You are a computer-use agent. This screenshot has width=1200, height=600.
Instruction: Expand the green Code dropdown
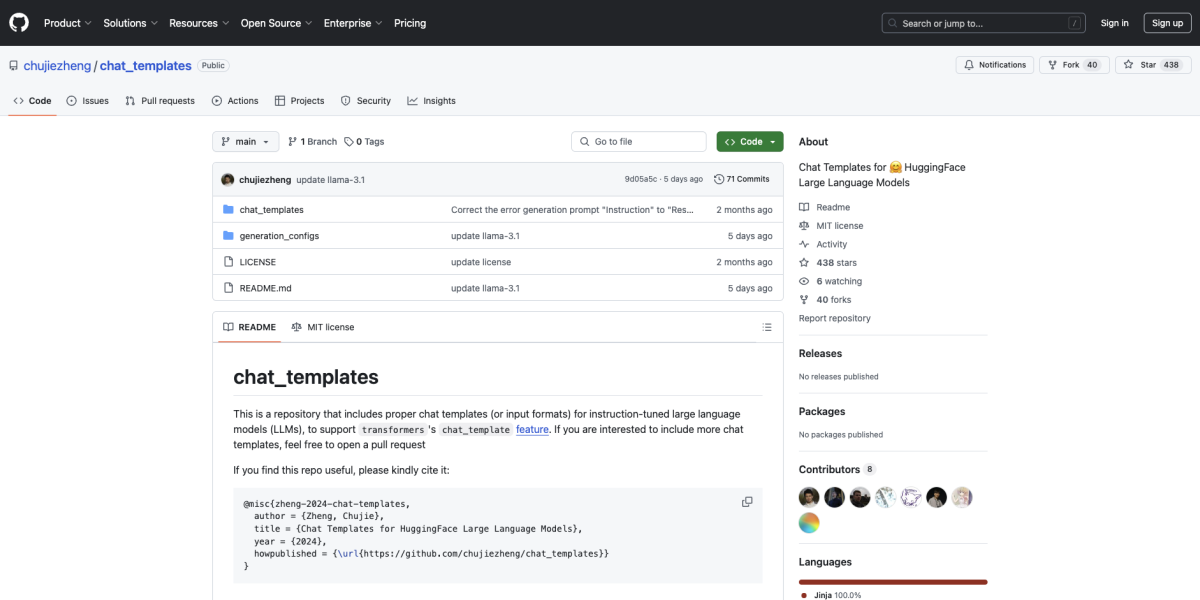point(749,142)
